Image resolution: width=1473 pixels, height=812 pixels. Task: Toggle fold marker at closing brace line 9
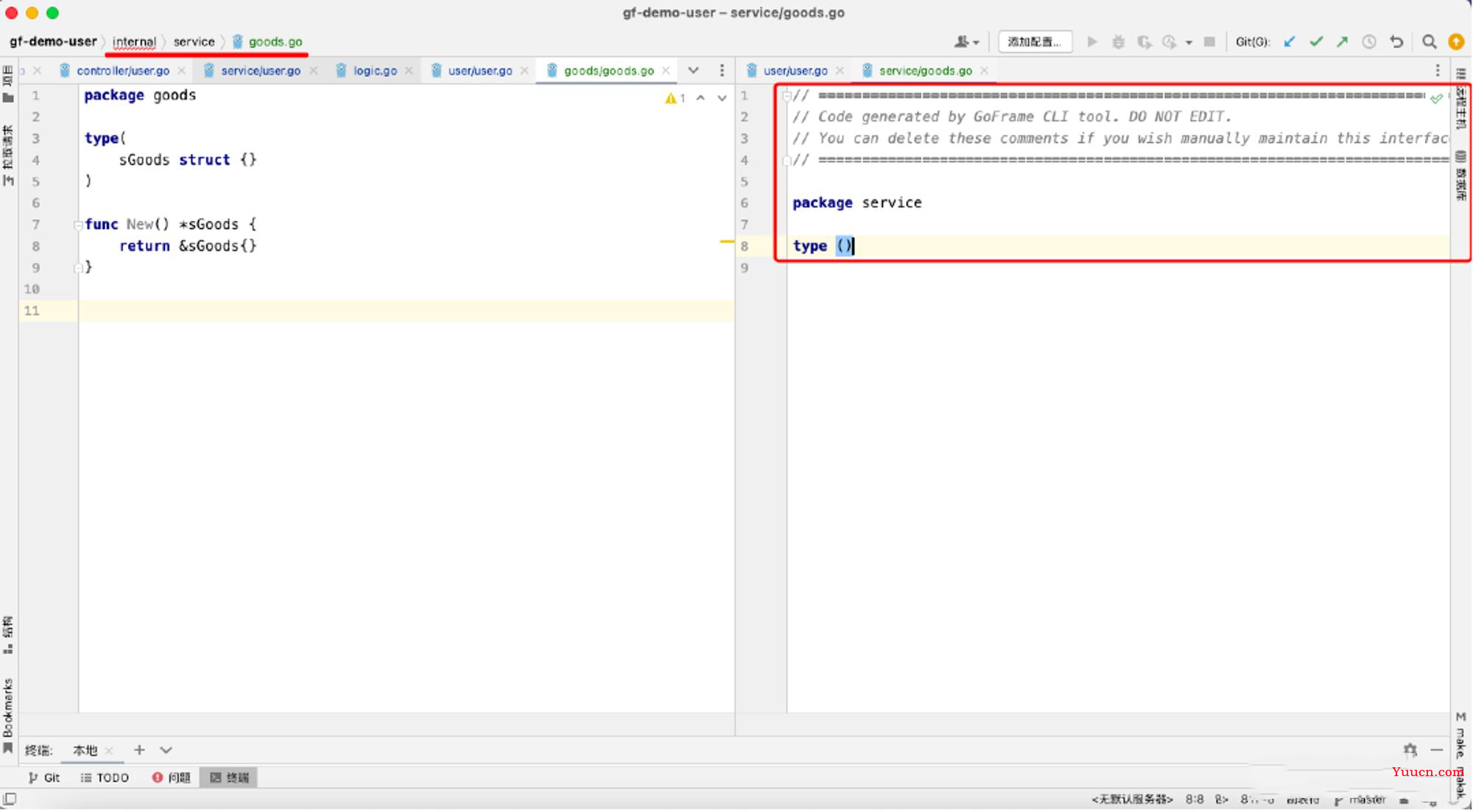coord(77,269)
